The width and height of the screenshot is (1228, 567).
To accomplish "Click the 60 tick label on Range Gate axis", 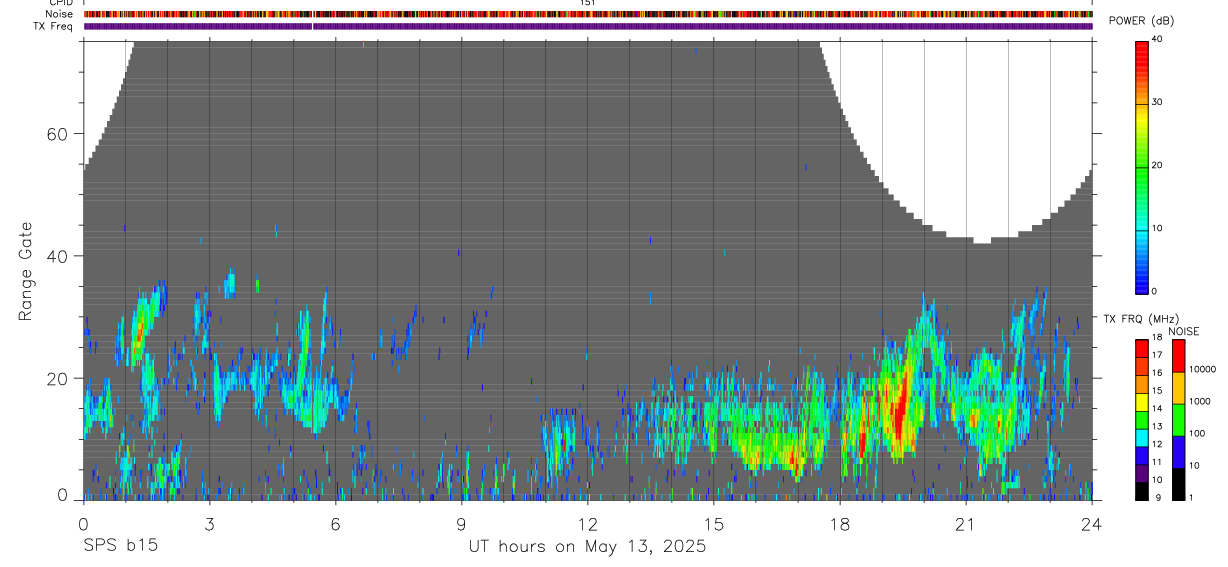I will 59,134.
